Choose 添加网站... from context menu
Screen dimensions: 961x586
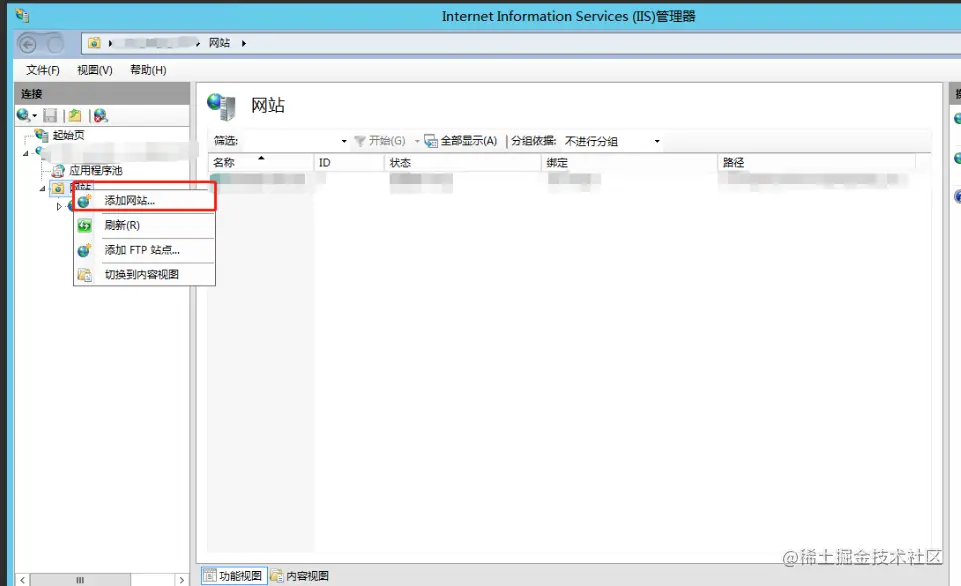coord(145,200)
